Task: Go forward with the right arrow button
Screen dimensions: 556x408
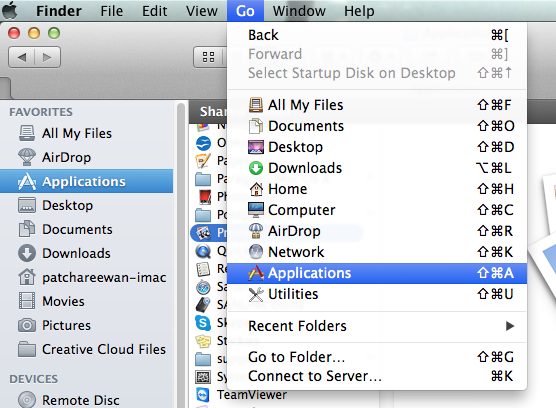Action: (47, 57)
